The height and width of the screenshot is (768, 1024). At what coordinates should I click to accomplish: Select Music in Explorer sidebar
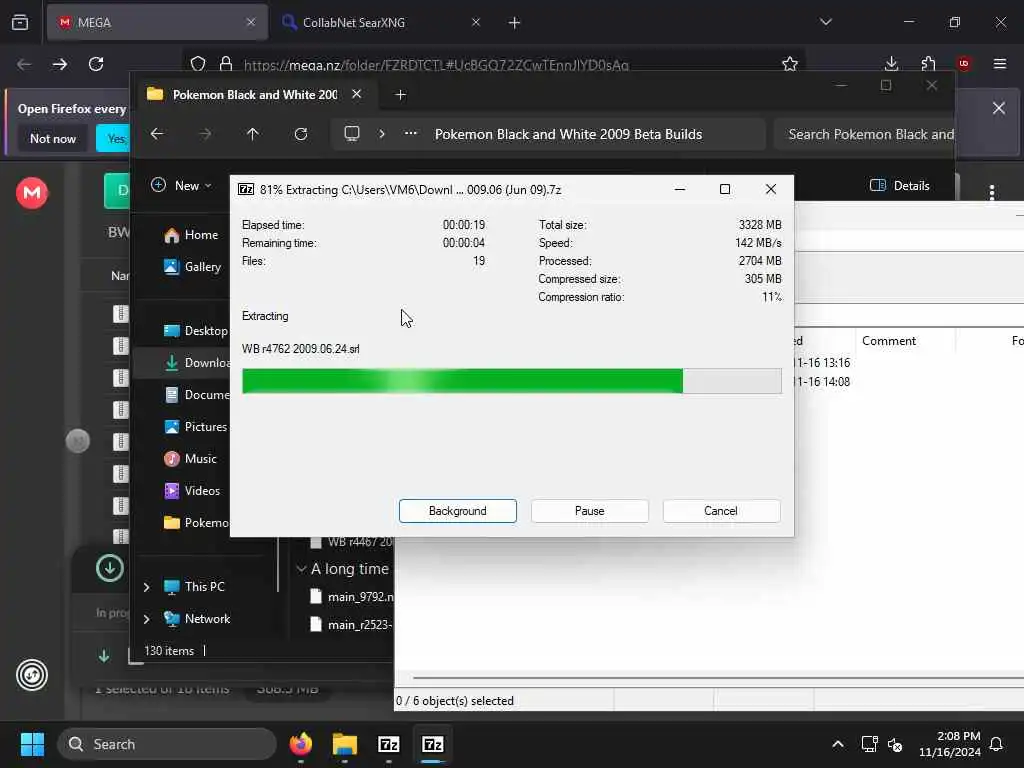pyautogui.click(x=189, y=458)
